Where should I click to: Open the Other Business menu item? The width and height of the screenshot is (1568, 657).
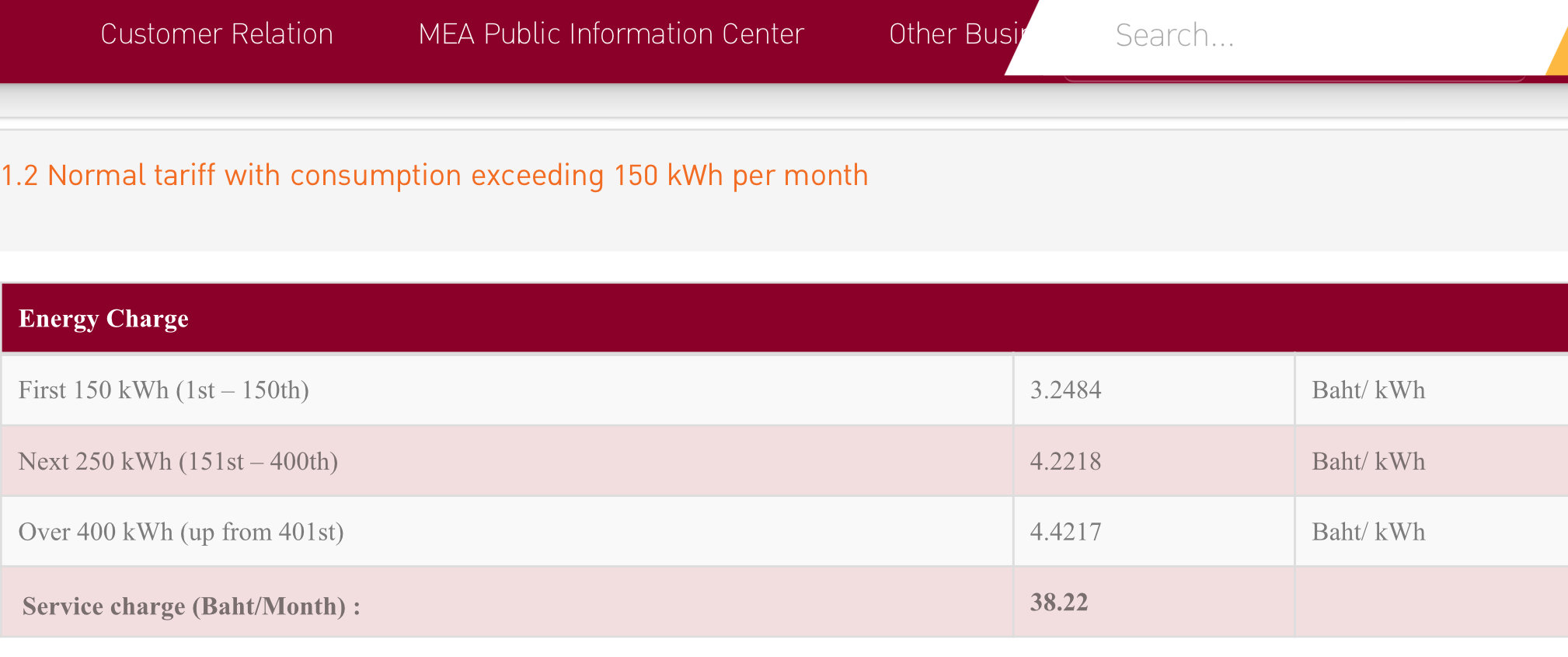click(957, 34)
